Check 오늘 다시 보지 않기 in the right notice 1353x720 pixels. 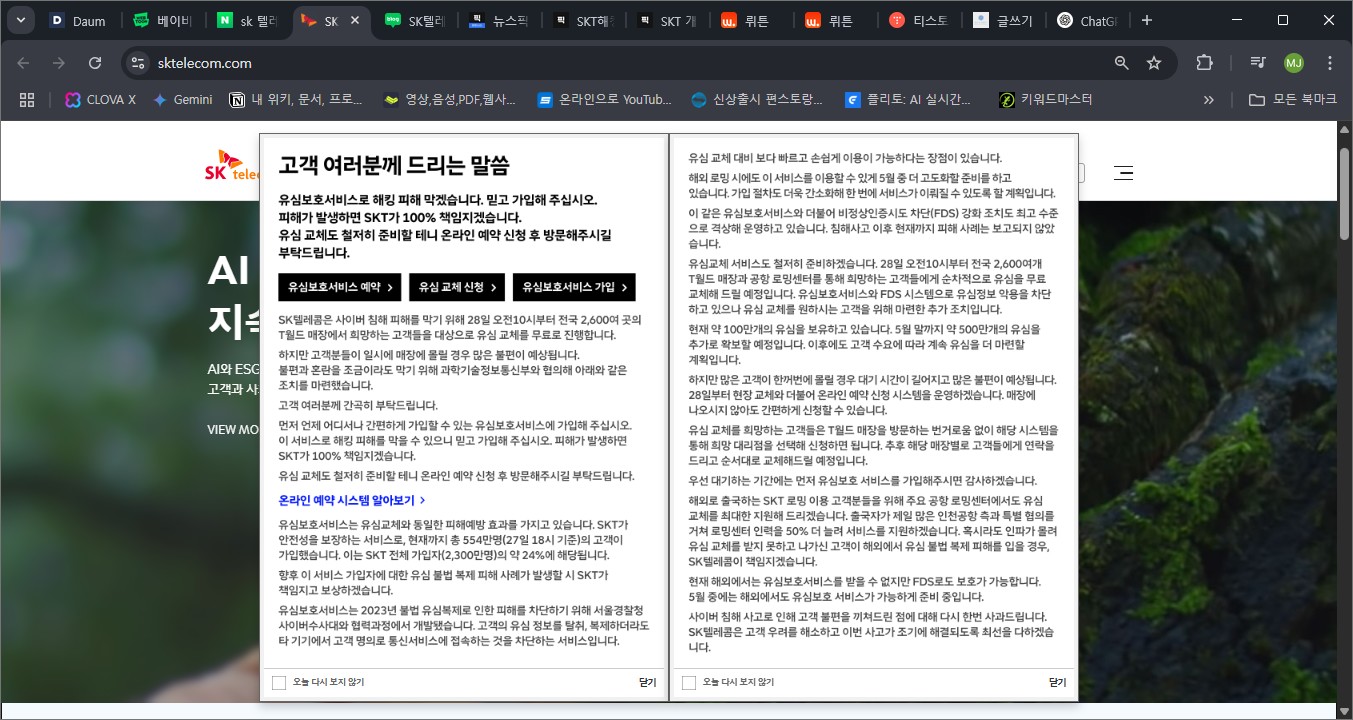(x=687, y=682)
